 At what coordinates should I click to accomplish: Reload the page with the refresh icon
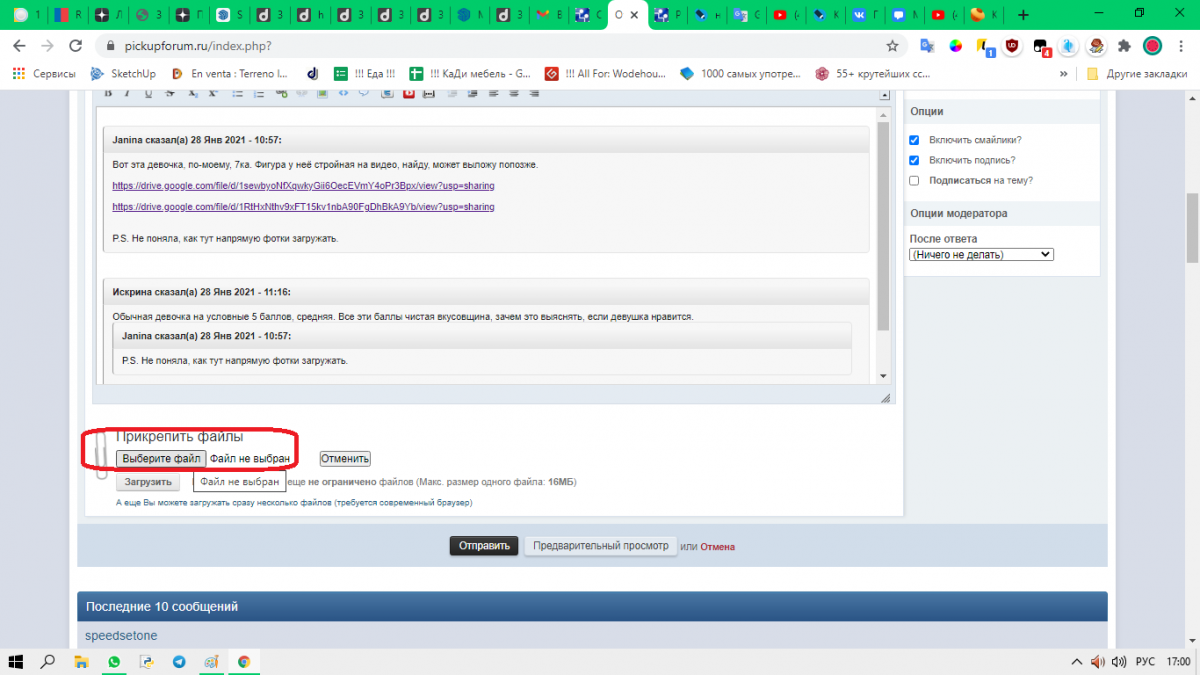(75, 46)
